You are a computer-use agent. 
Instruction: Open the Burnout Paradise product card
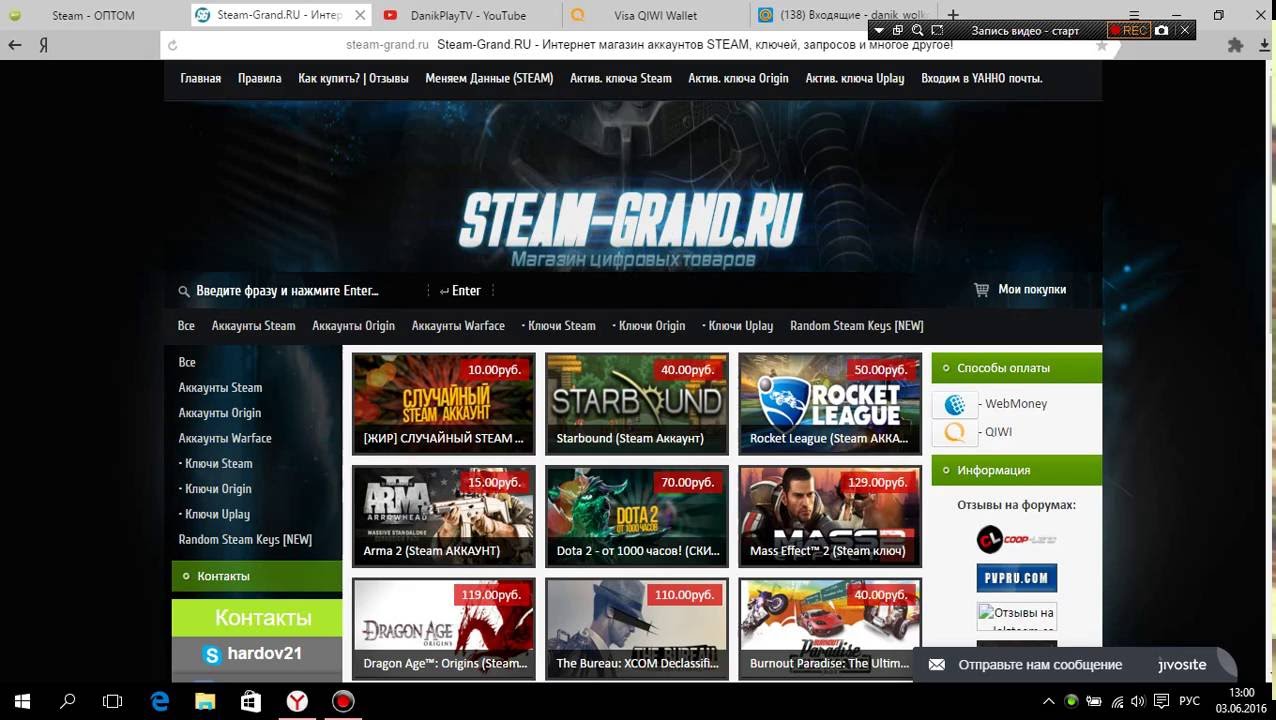click(x=830, y=628)
